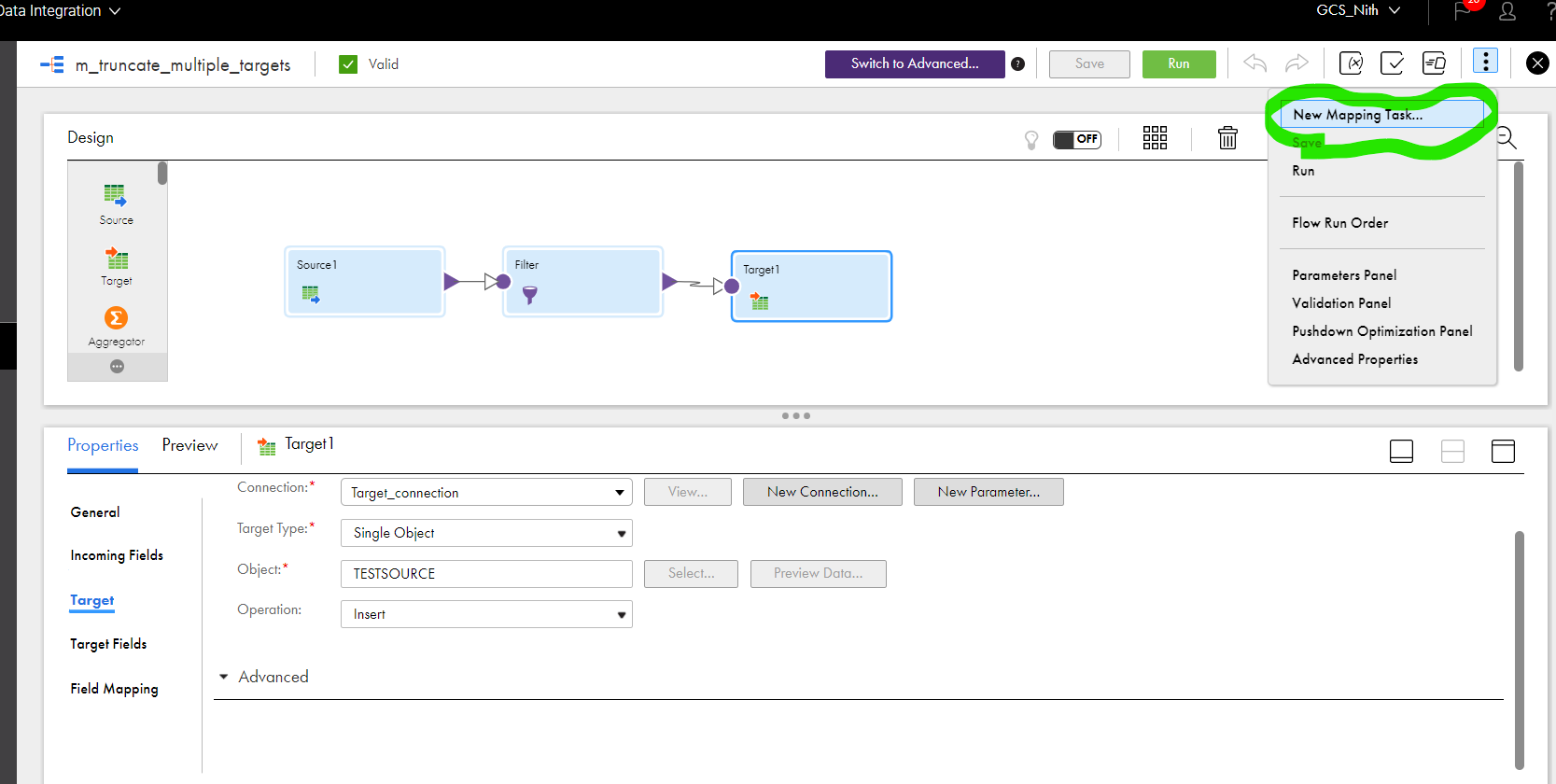This screenshot has width=1556, height=784.
Task: Open Pushdown Optimization Panel from menu
Action: [x=1381, y=331]
